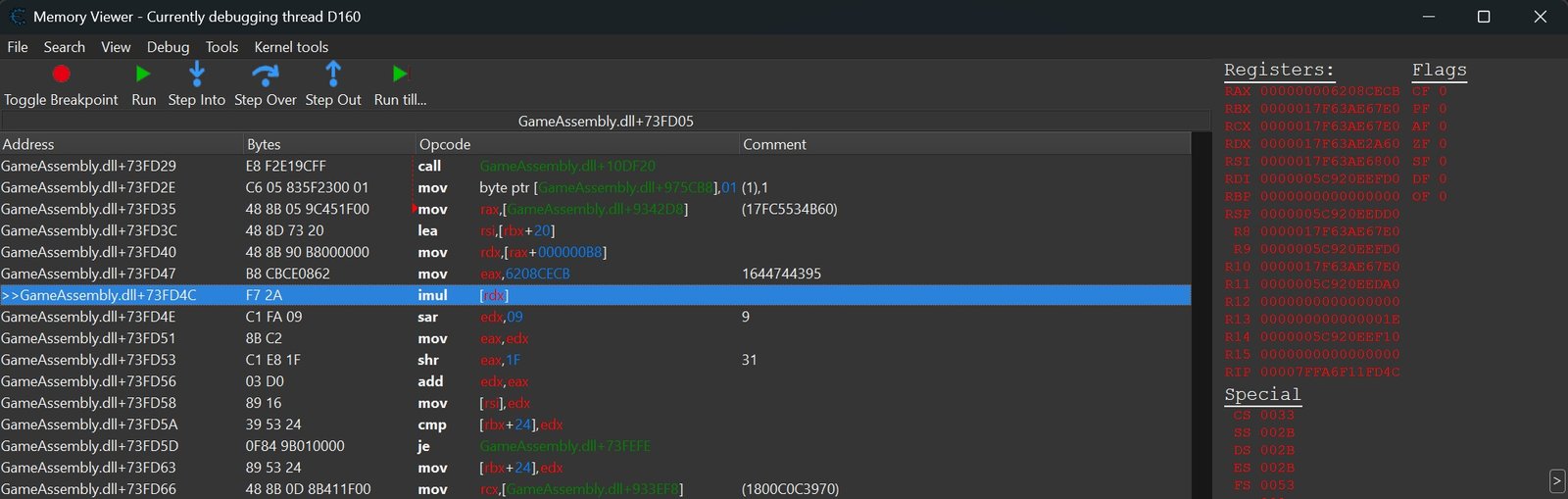The image size is (1568, 499).
Task: Open the Kernel tools menu
Action: pos(291,47)
